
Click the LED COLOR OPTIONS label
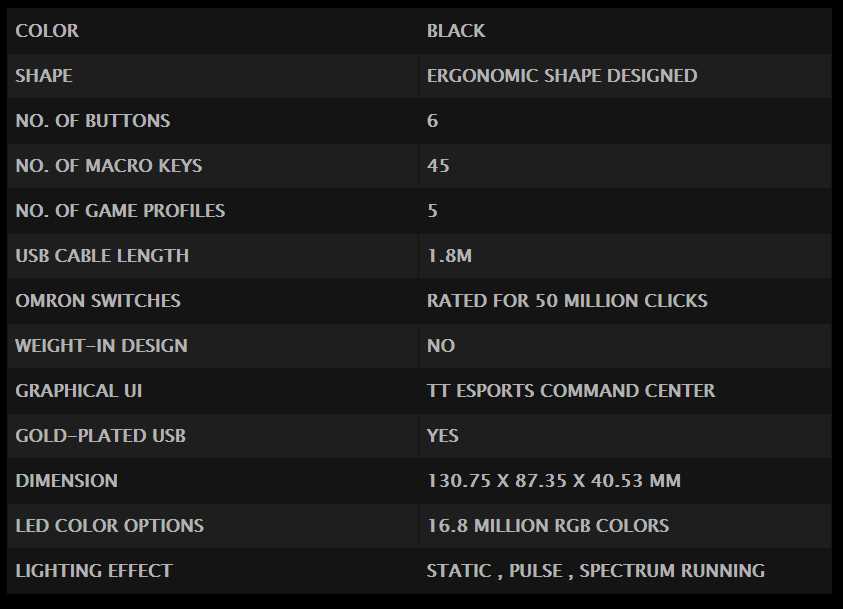click(110, 526)
